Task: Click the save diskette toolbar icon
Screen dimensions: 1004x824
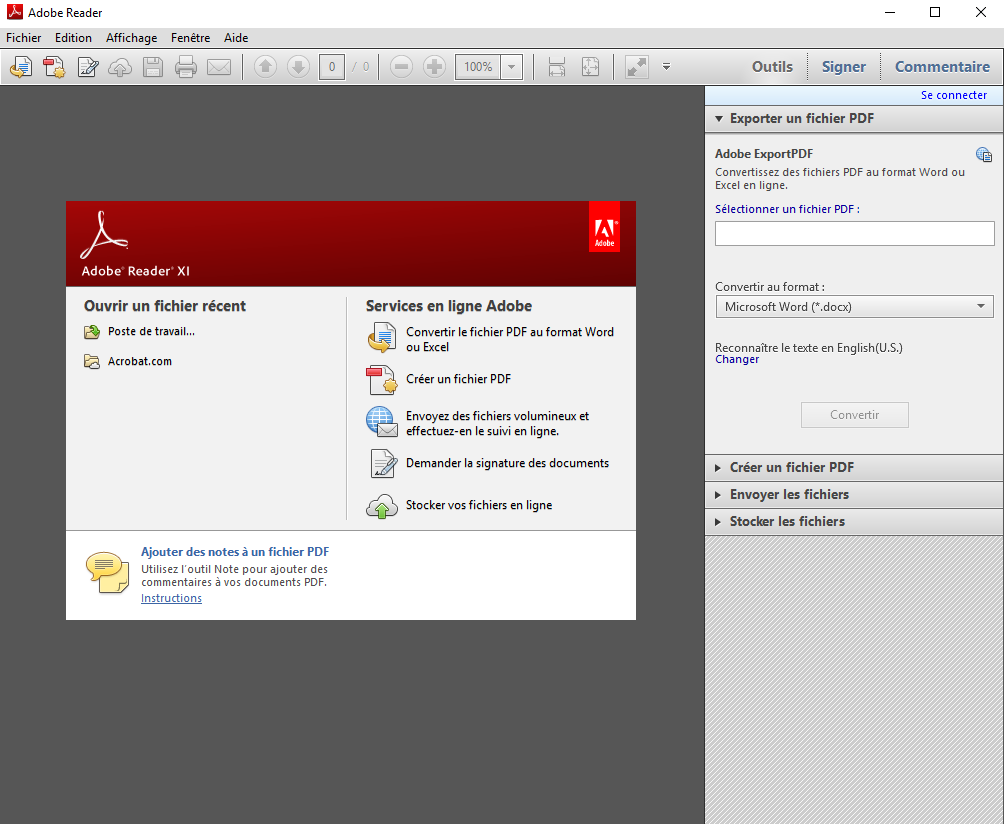Action: [153, 67]
